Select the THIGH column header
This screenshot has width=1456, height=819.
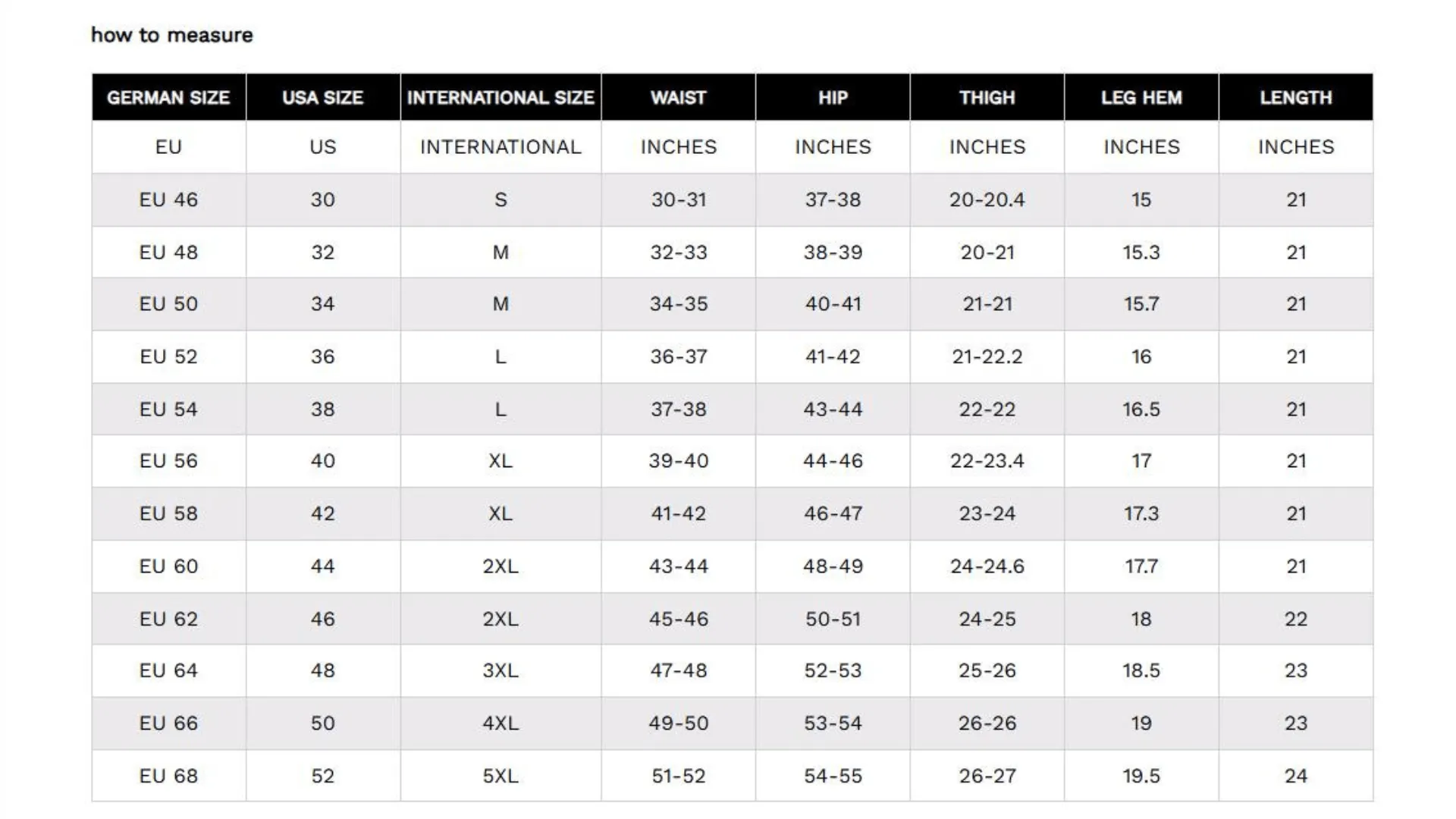pyautogui.click(x=987, y=97)
